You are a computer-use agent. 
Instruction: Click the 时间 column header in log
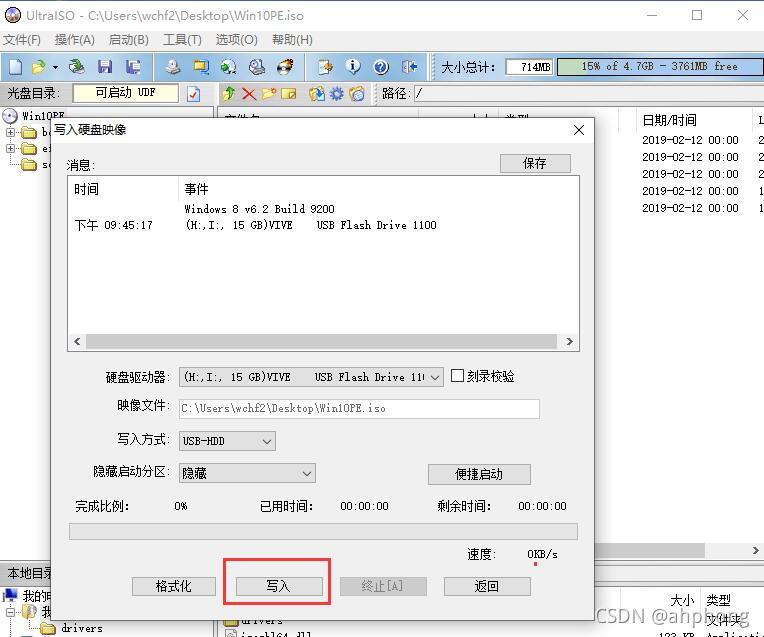point(86,189)
